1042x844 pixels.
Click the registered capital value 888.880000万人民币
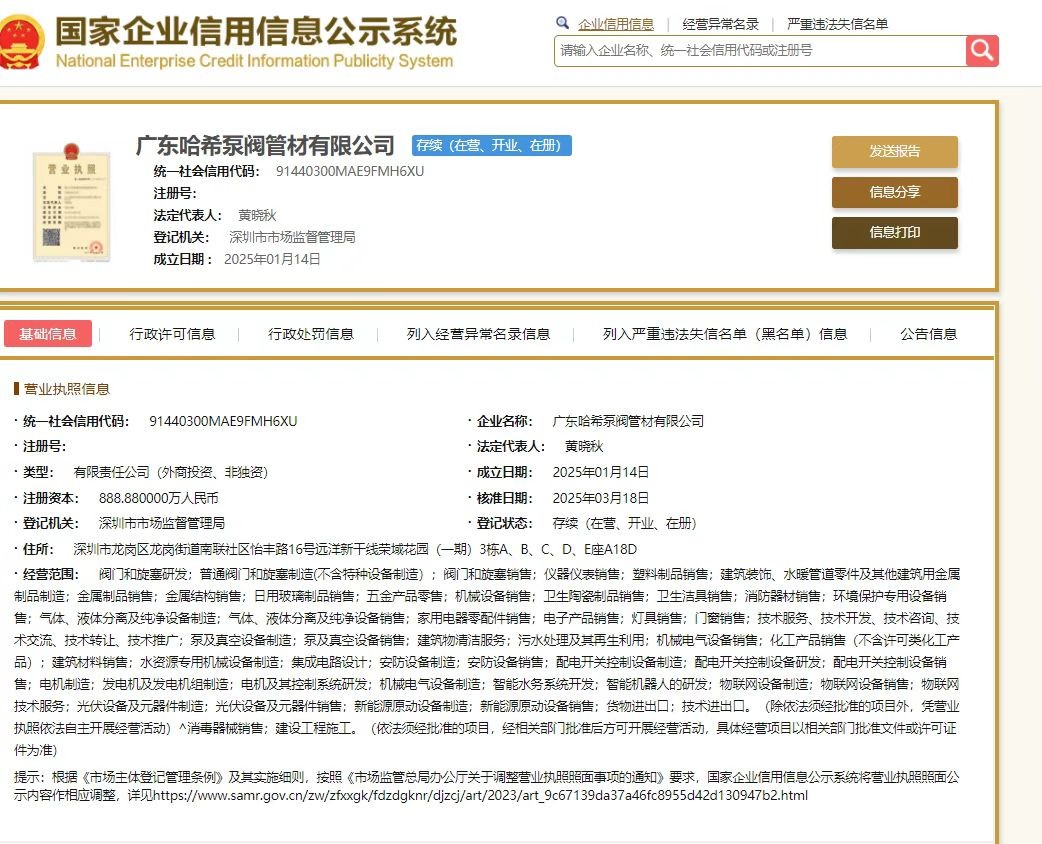[158, 498]
